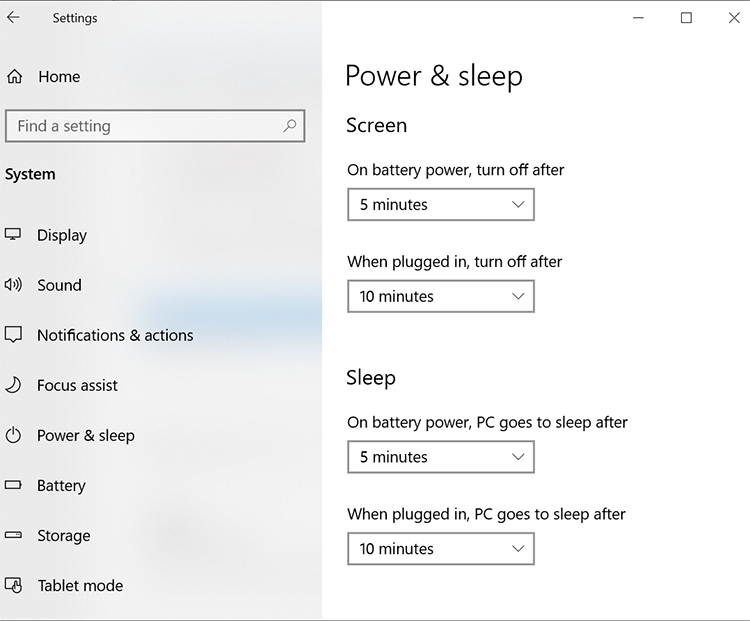Screen dimensions: 750x621
Task: Go to Focus assist settings
Action: [77, 385]
